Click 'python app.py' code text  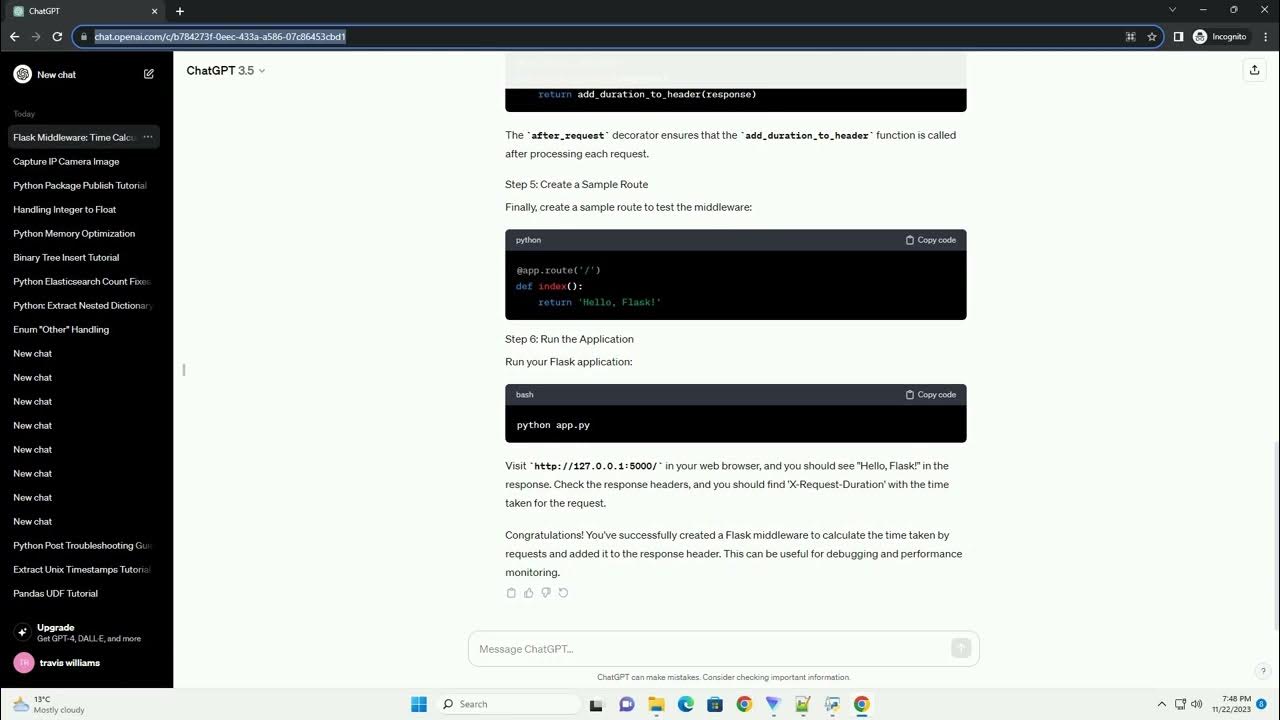553,425
